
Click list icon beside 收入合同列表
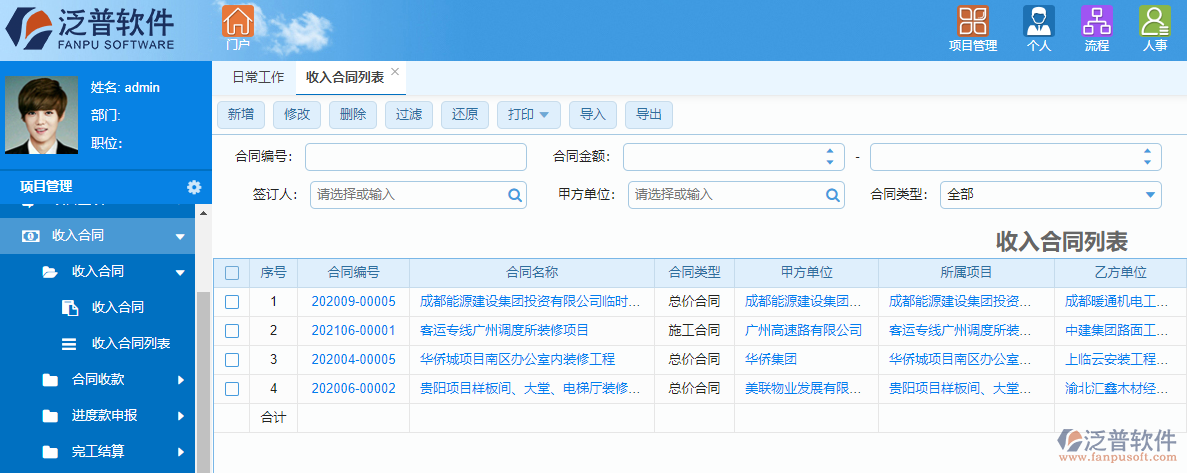click(x=69, y=344)
